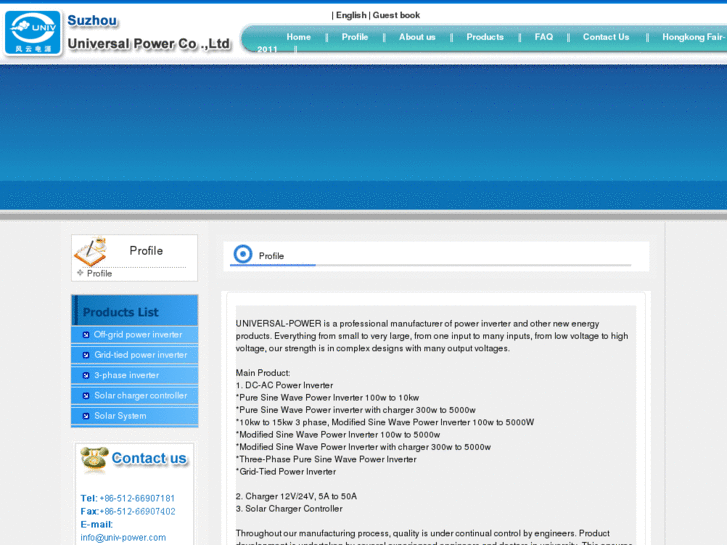727x545 pixels.
Task: Click the 'Three-Phase Pure Sine Wave Power Inverter' line
Action: (326, 460)
